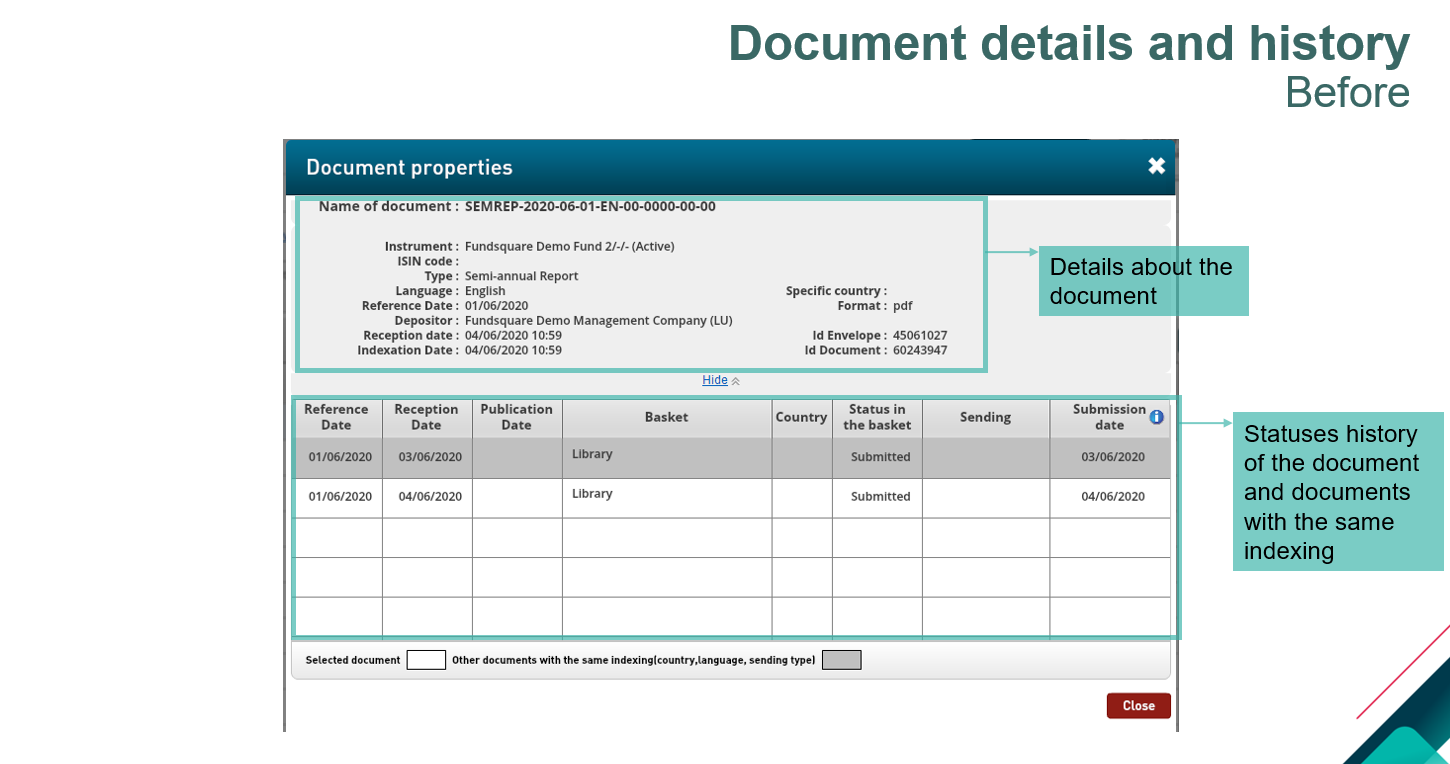Close the Document properties dialog with X
This screenshot has height=764, width=1450.
[1156, 166]
